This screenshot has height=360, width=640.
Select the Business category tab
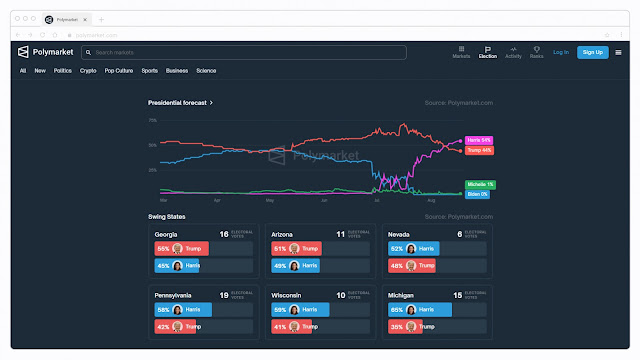point(177,71)
